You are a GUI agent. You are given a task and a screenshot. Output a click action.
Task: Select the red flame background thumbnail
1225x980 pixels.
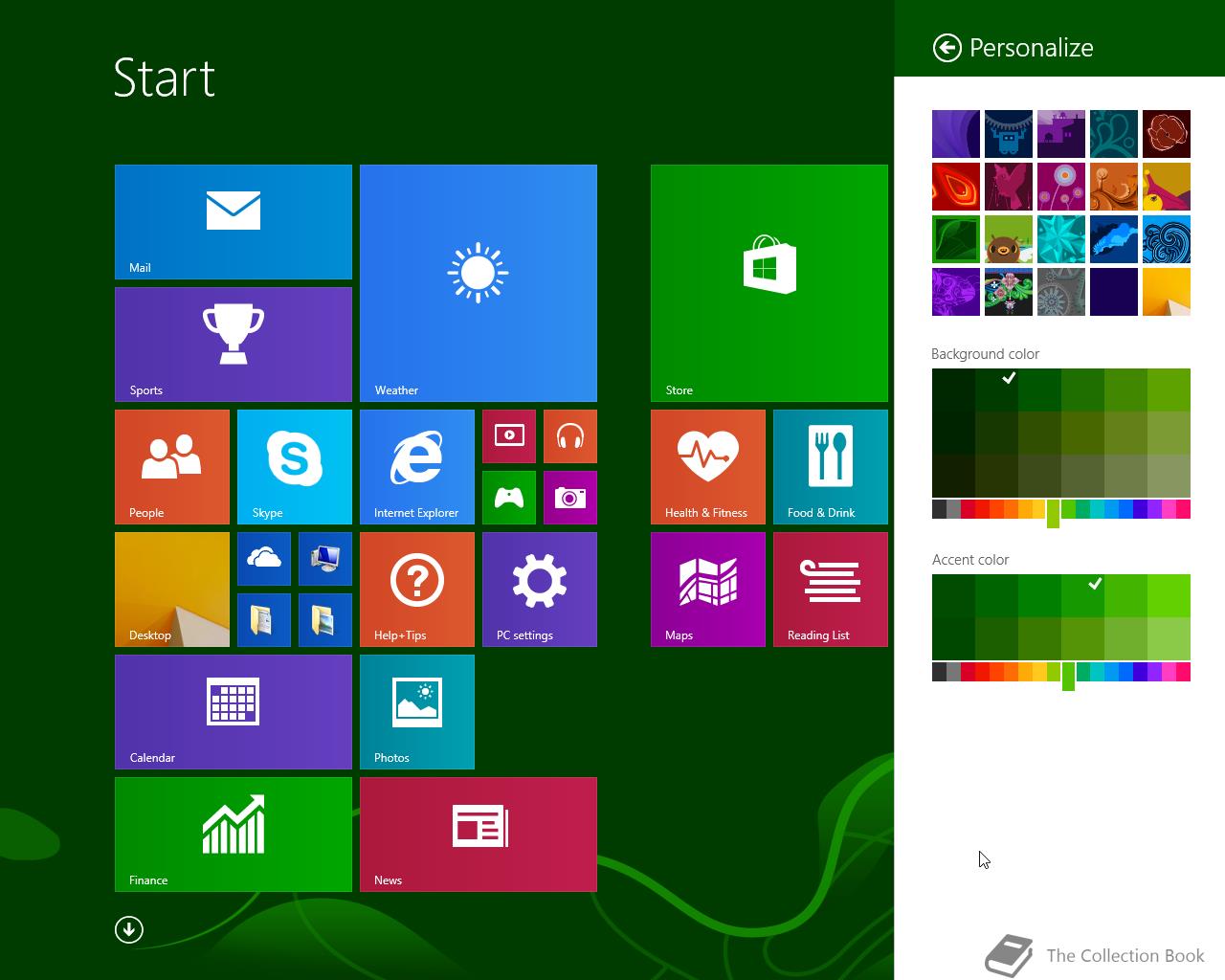click(x=956, y=187)
